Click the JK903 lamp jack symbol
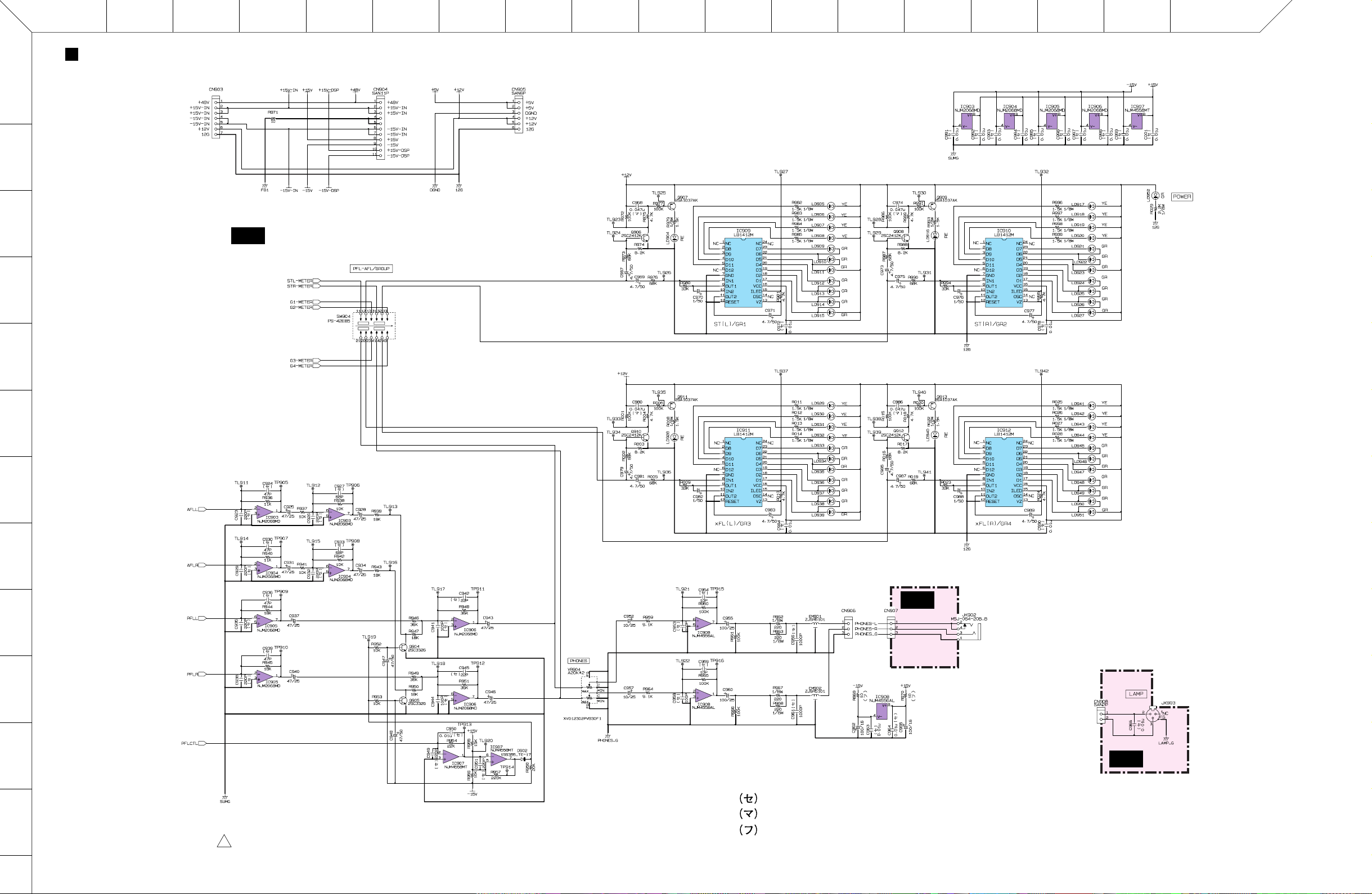The height and width of the screenshot is (894, 1372). point(1153,715)
